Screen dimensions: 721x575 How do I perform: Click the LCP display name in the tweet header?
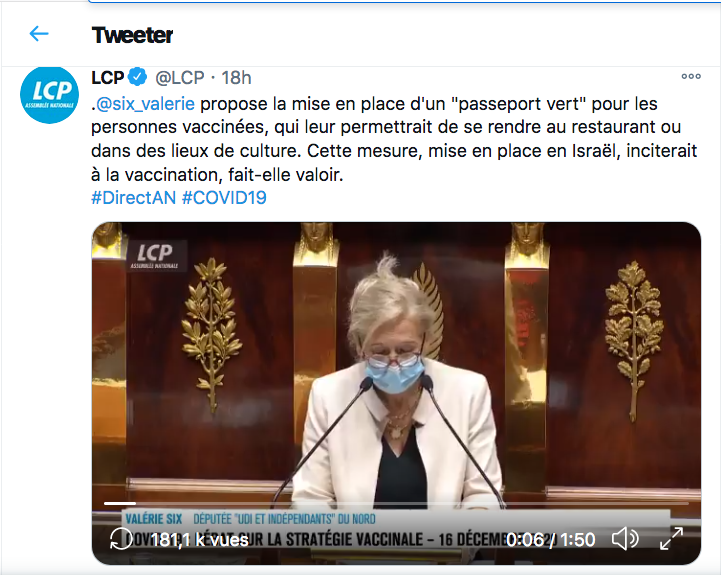tap(108, 78)
